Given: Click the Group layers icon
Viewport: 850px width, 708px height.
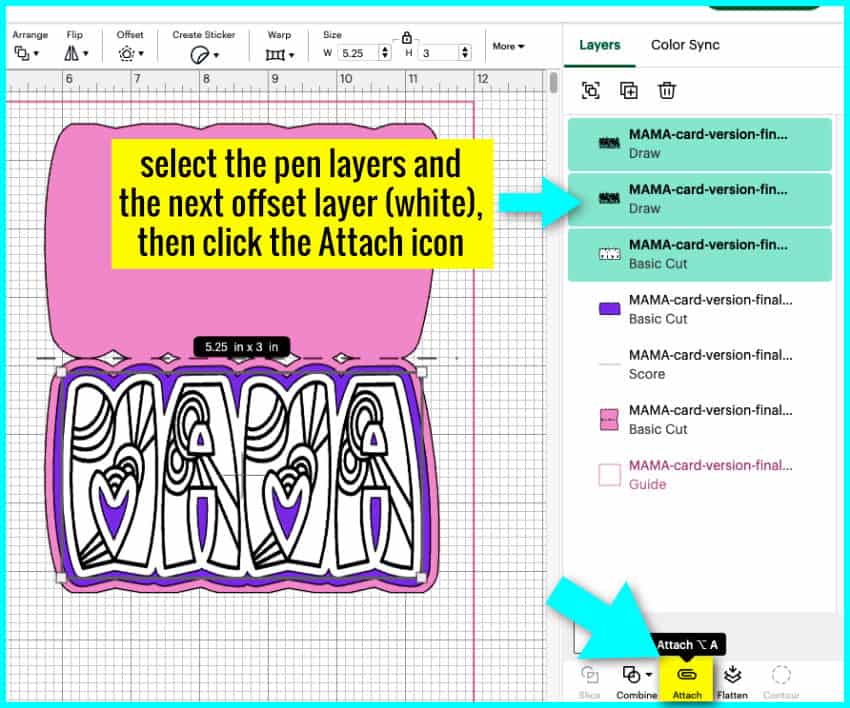Looking at the screenshot, I should (590, 91).
